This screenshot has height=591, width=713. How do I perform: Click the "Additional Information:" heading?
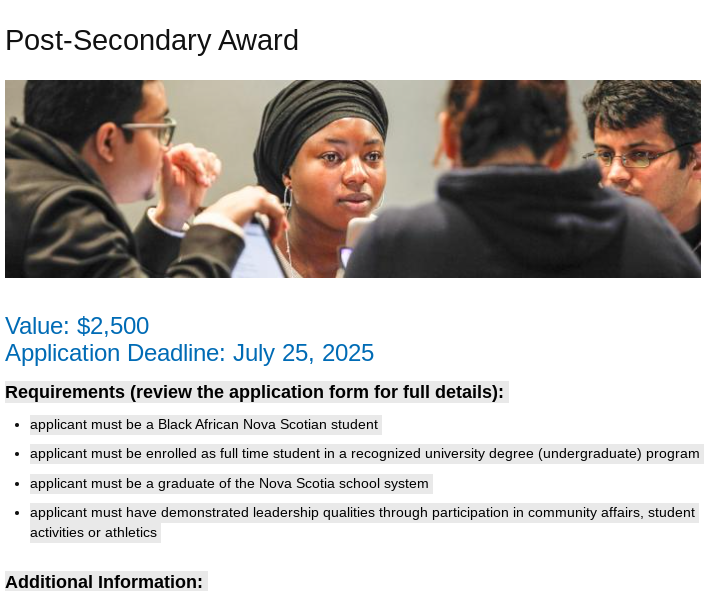[x=104, y=582]
